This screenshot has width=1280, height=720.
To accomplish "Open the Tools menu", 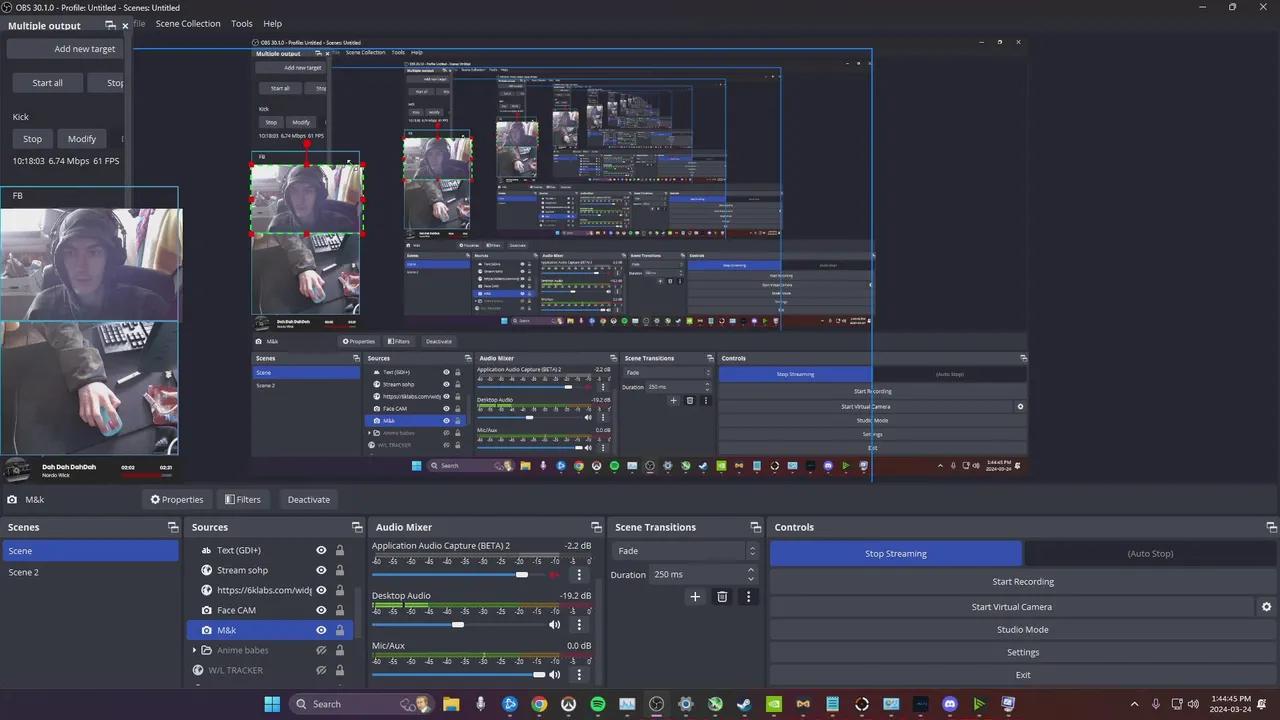I will (x=242, y=23).
